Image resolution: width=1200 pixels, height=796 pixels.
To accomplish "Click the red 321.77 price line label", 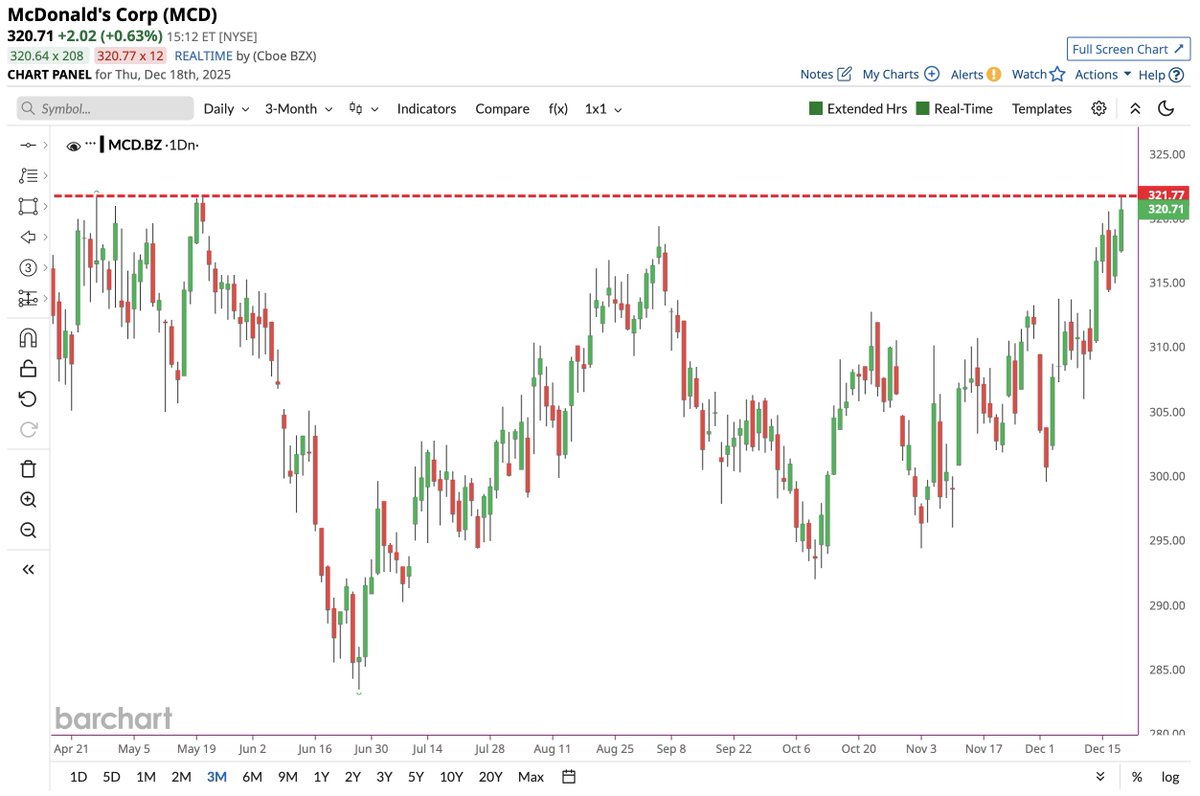I will tap(1166, 195).
